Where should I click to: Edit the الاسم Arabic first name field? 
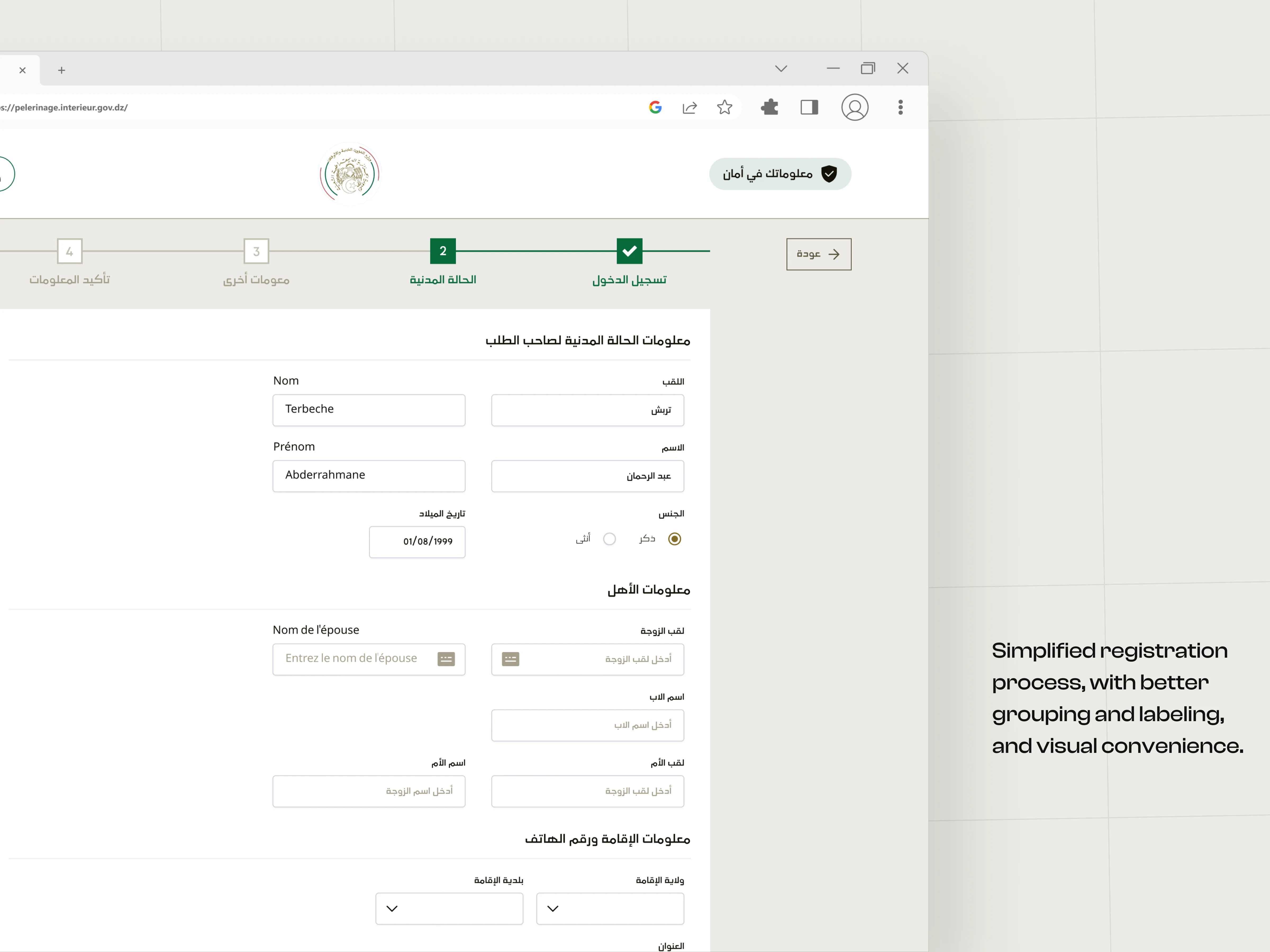587,476
